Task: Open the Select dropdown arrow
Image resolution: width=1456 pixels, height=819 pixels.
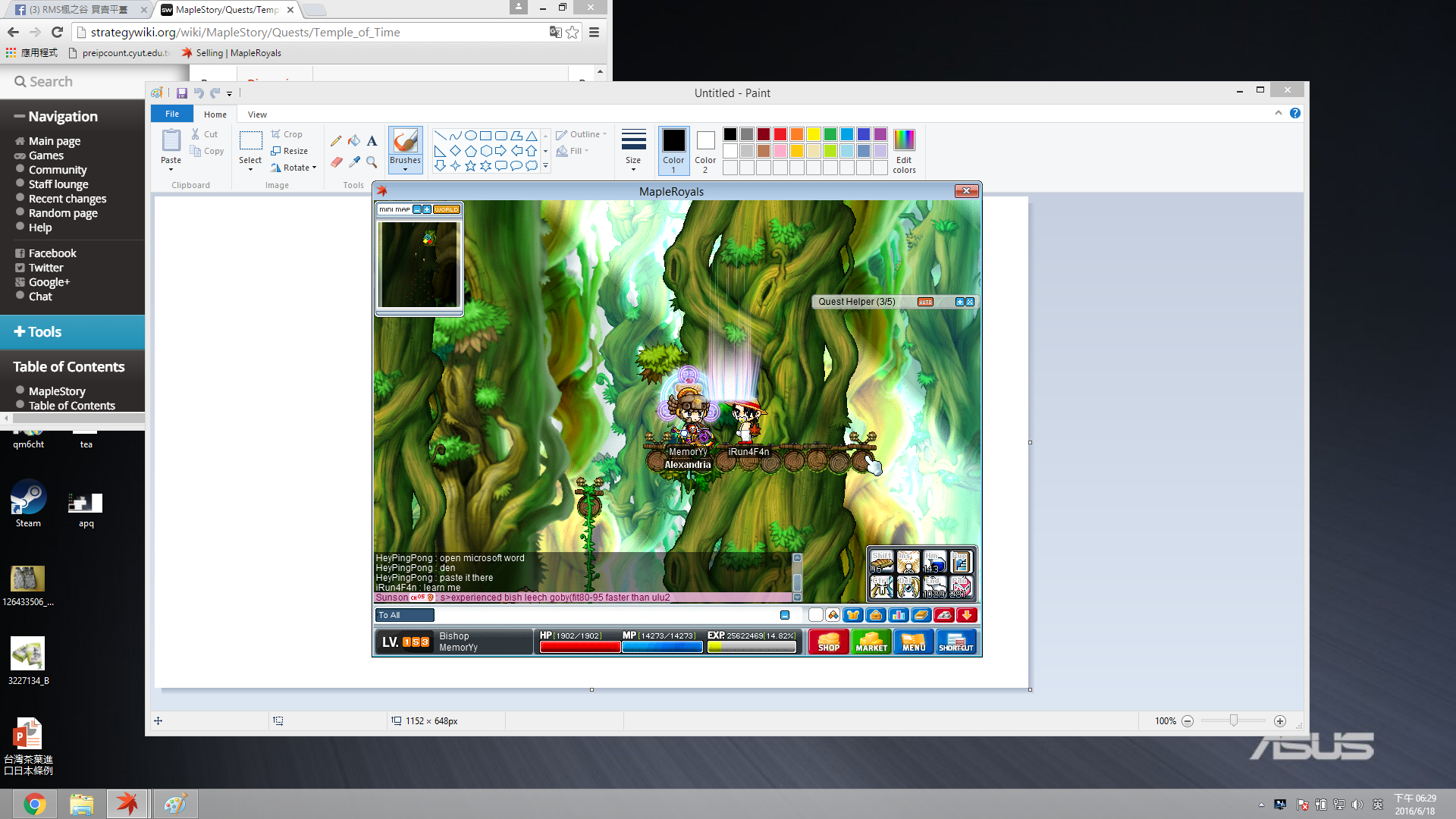Action: coord(250,169)
